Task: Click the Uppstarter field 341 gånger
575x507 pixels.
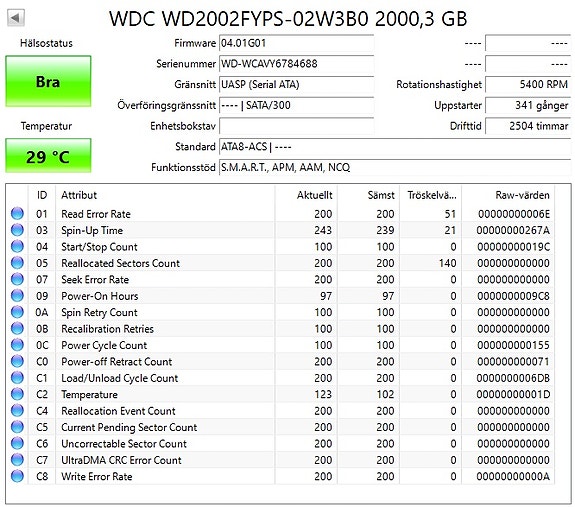Action: (528, 106)
